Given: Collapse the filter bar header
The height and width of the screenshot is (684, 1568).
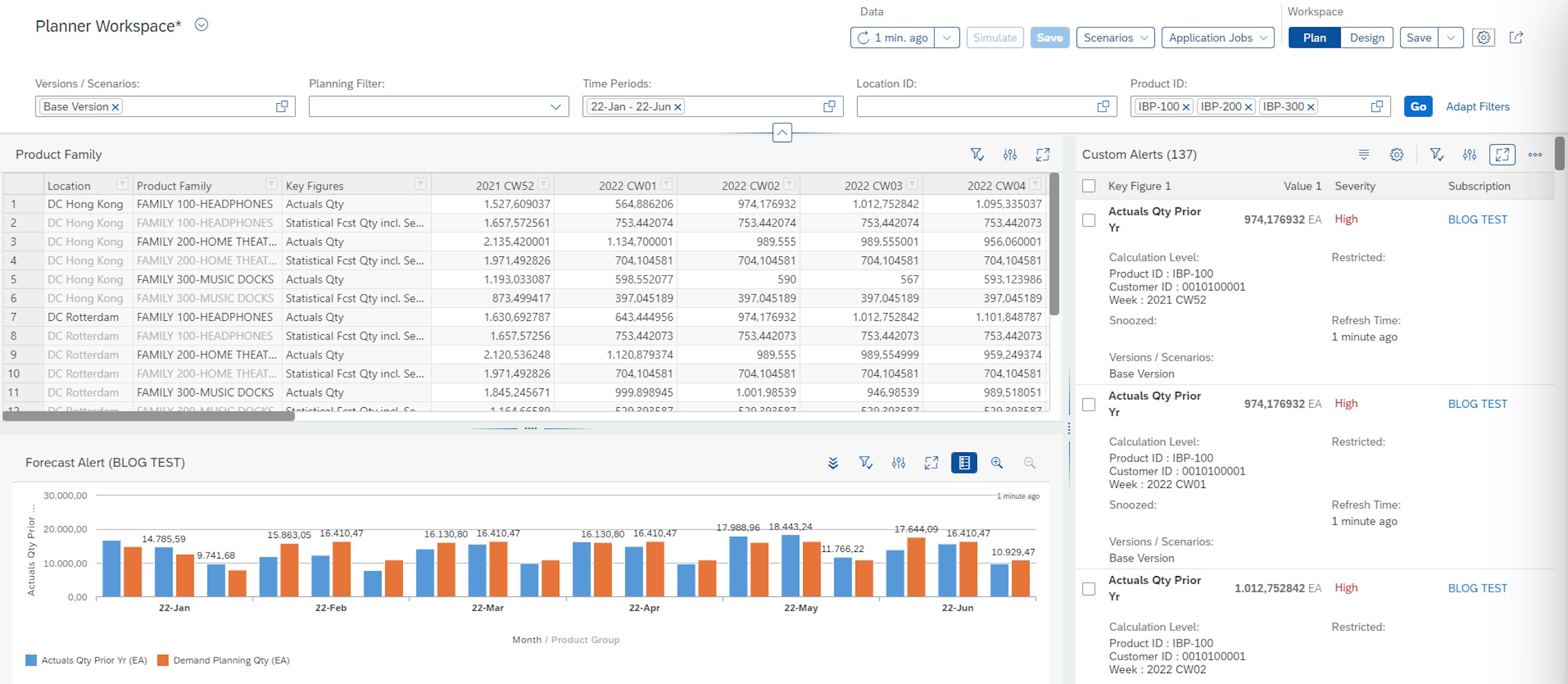Looking at the screenshot, I should 782,132.
